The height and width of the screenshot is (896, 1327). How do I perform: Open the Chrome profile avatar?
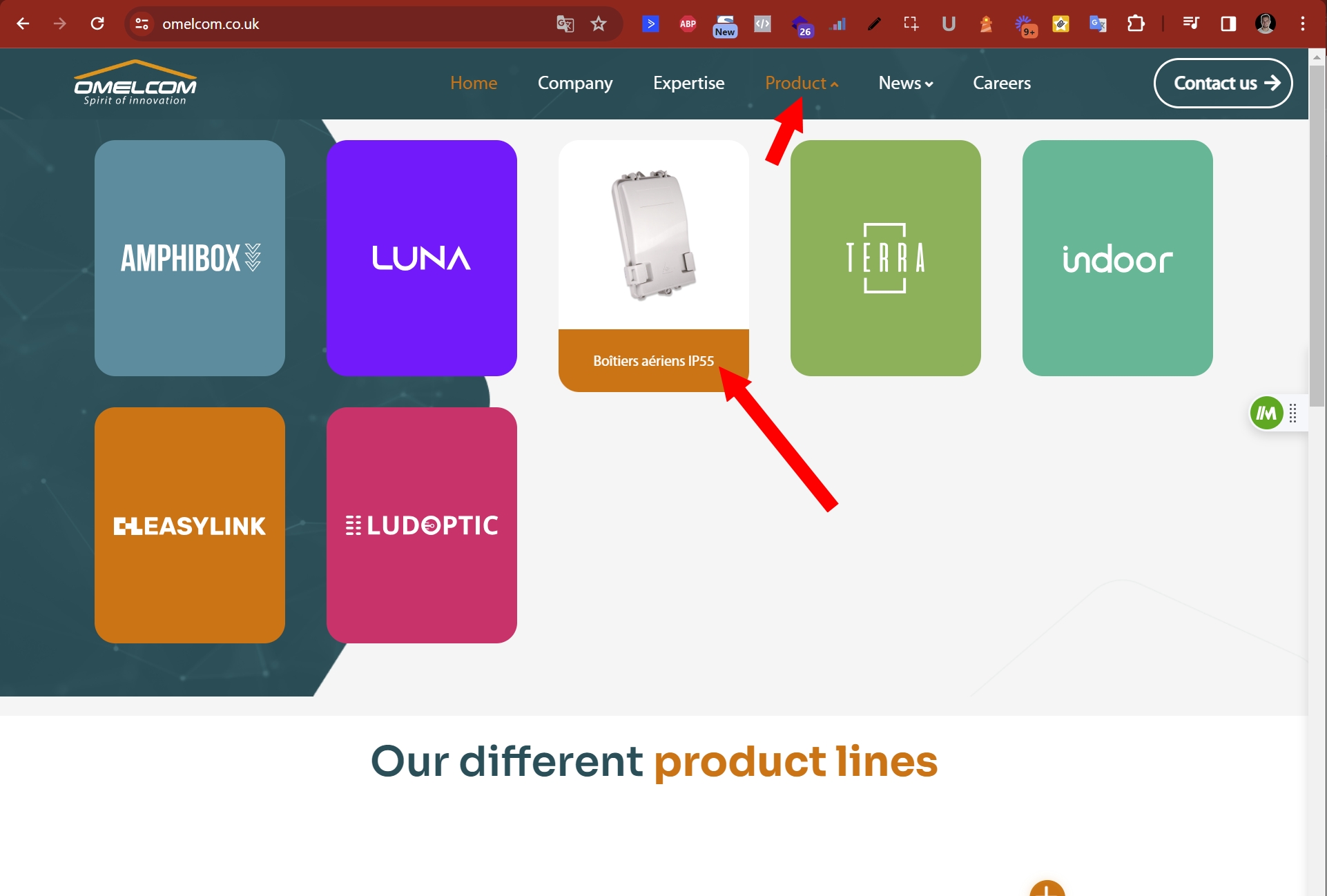tap(1265, 24)
